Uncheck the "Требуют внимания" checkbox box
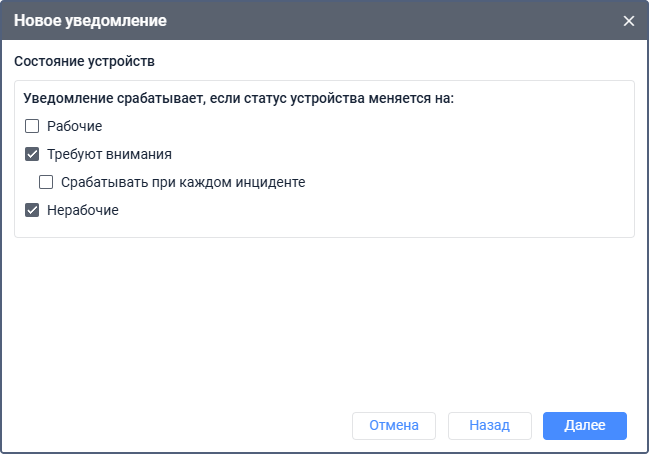 click(x=32, y=155)
